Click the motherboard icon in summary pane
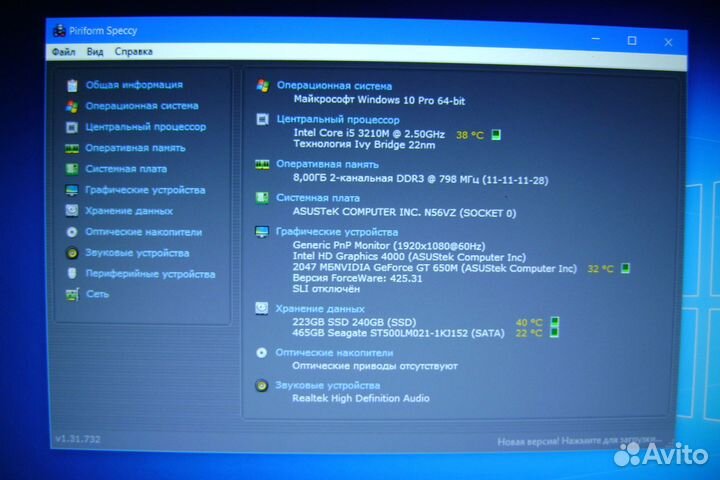This screenshot has height=480, width=720. point(262,198)
